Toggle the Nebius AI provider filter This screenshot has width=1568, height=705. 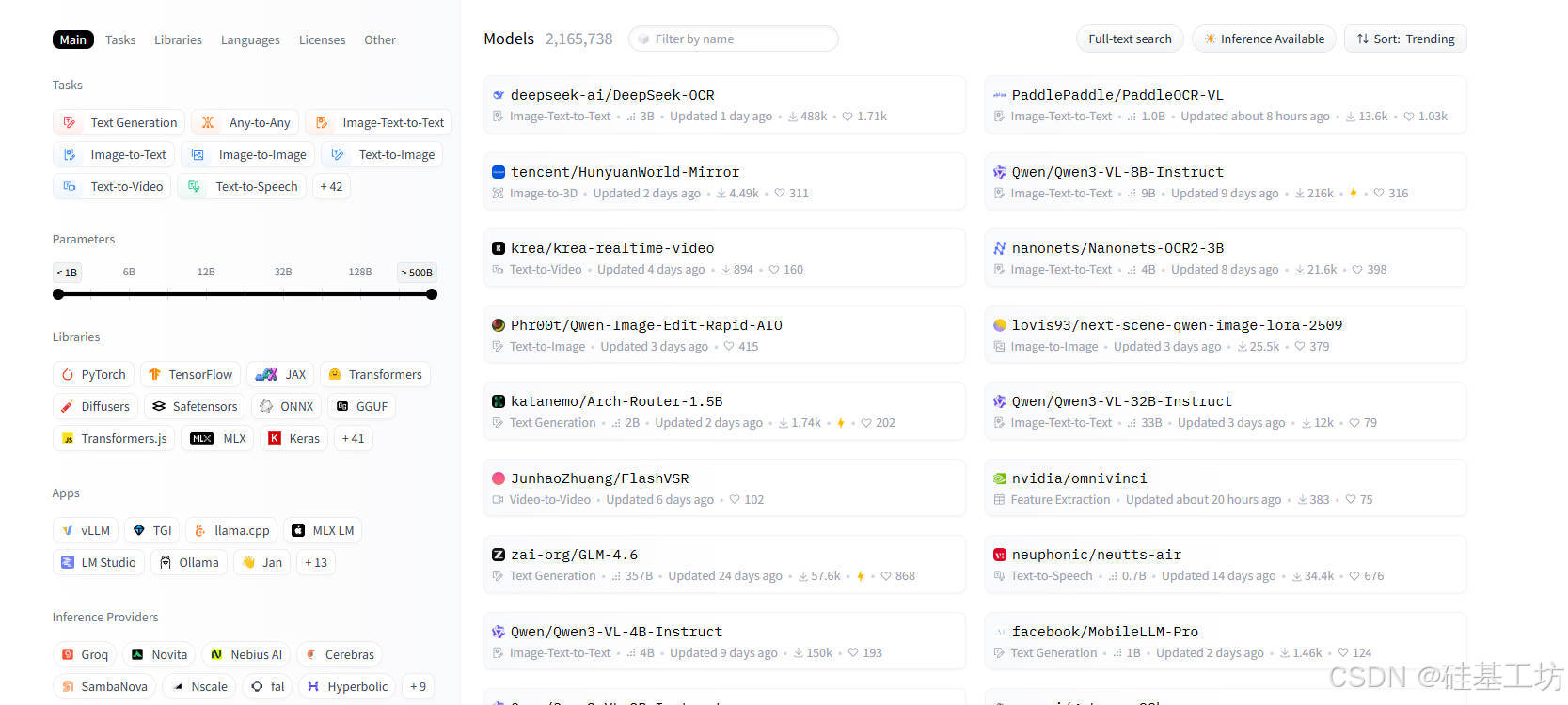246,654
